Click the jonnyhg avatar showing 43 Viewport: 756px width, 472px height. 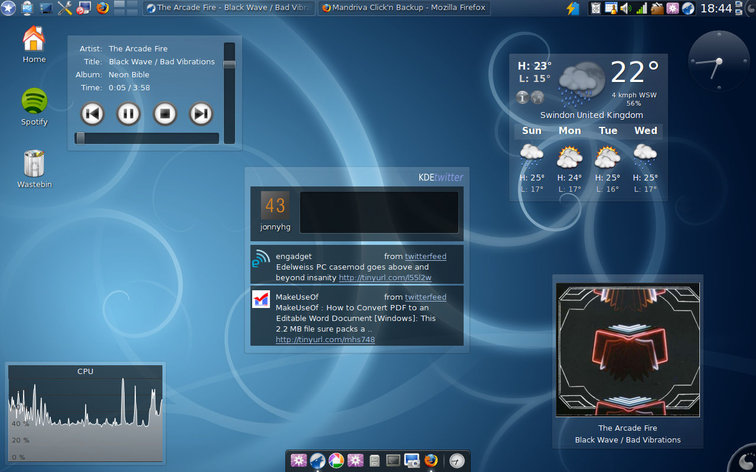click(275, 205)
